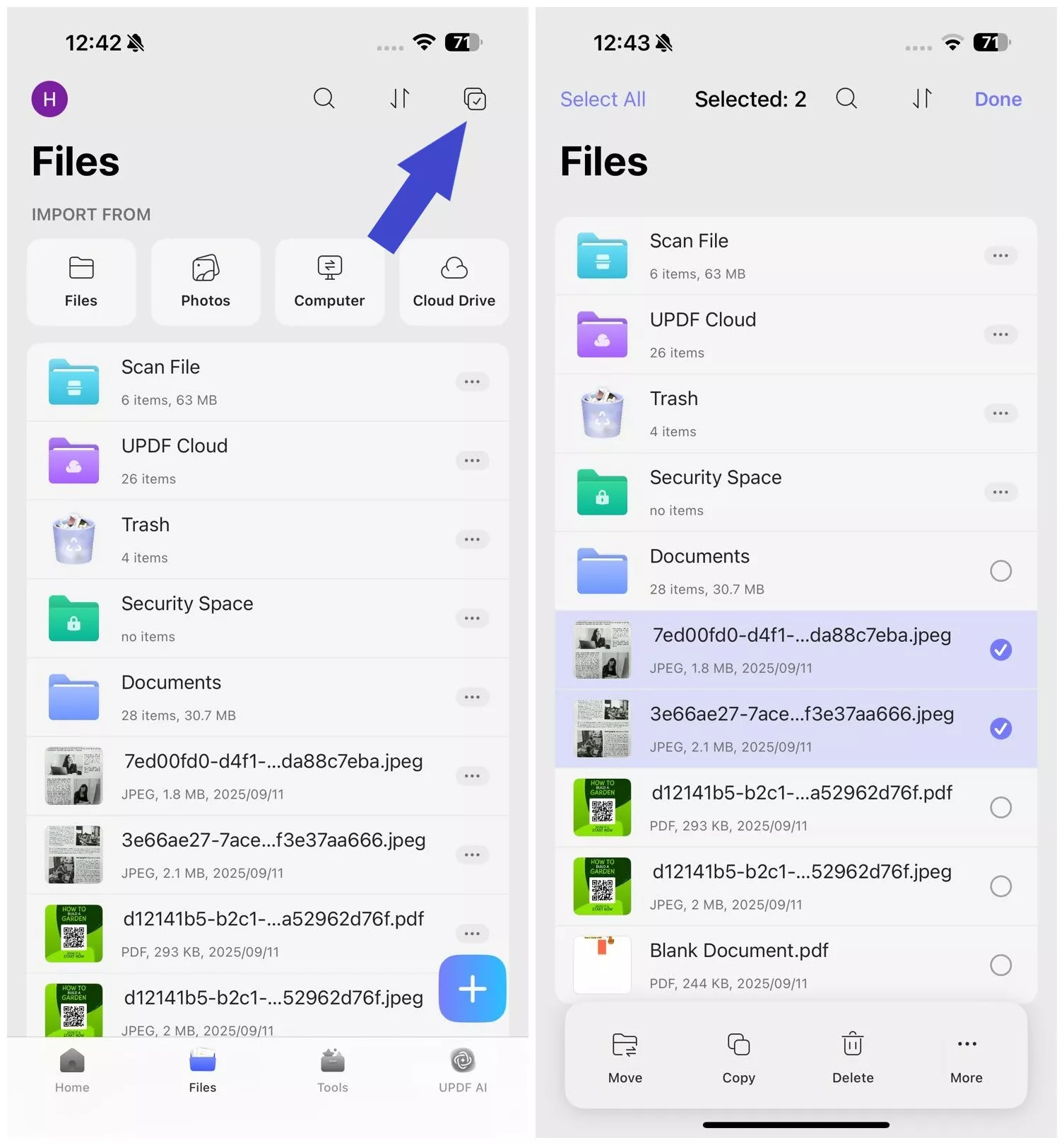Tap the Blank Document.pdf thumbnail
This screenshot has height=1145, width=1064.
(x=602, y=965)
